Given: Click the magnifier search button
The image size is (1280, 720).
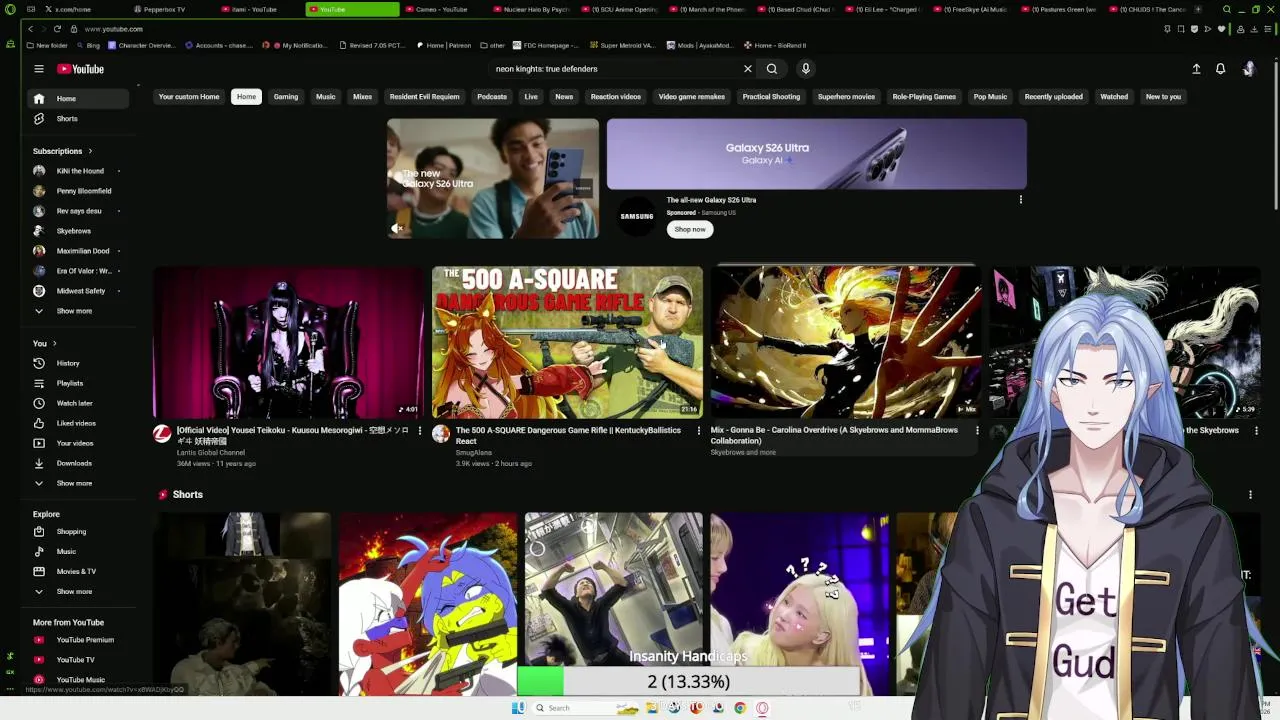Looking at the screenshot, I should point(772,69).
